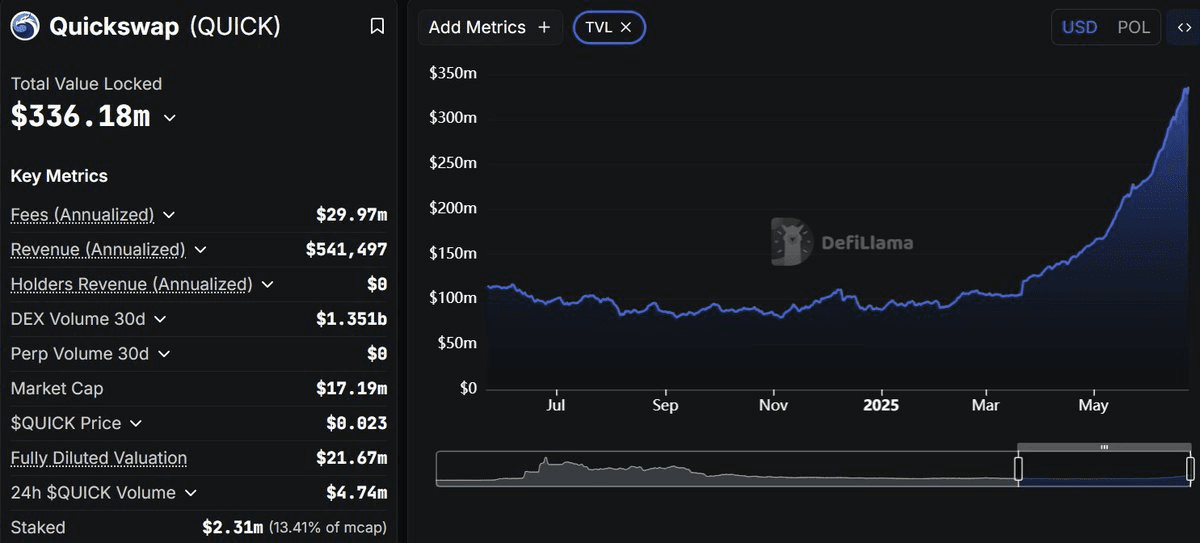Click the $336.18m TVL value
The image size is (1200, 543).
tap(81, 116)
